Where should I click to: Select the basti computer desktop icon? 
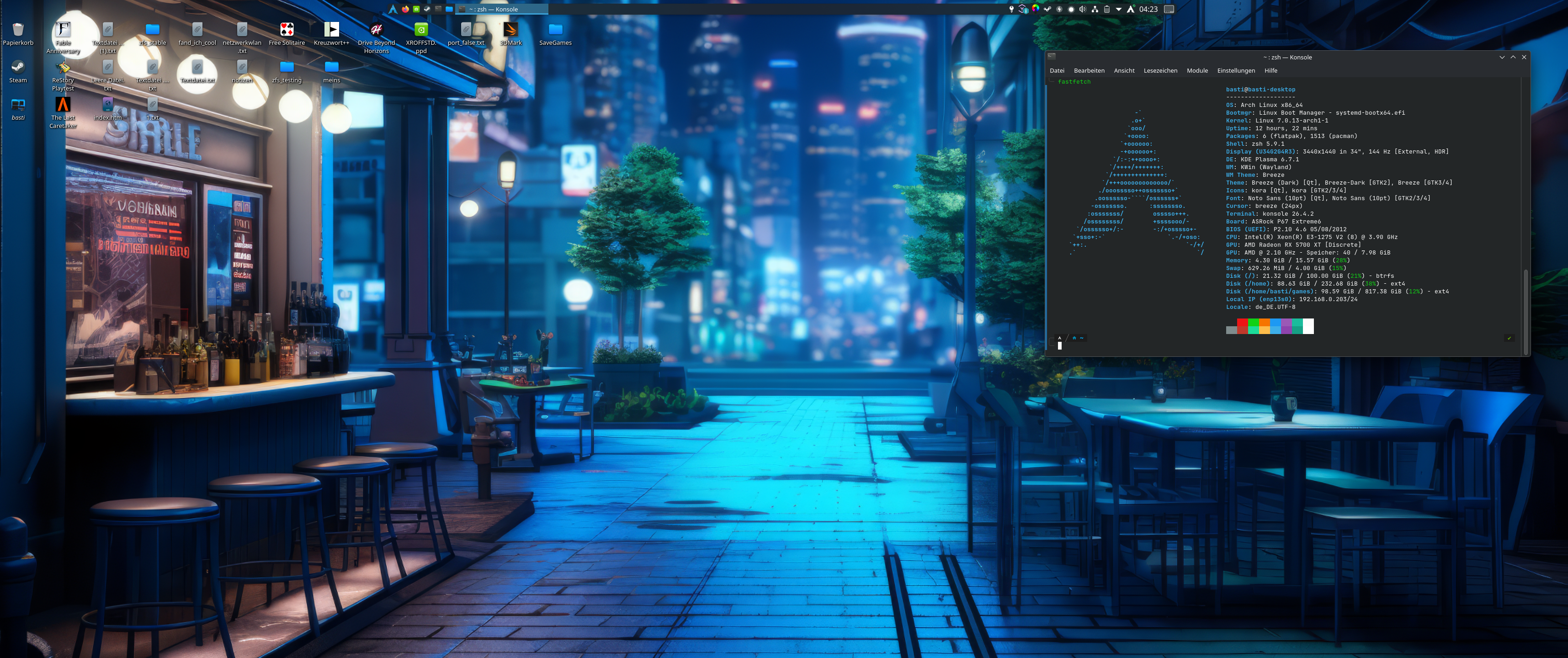pos(18,109)
